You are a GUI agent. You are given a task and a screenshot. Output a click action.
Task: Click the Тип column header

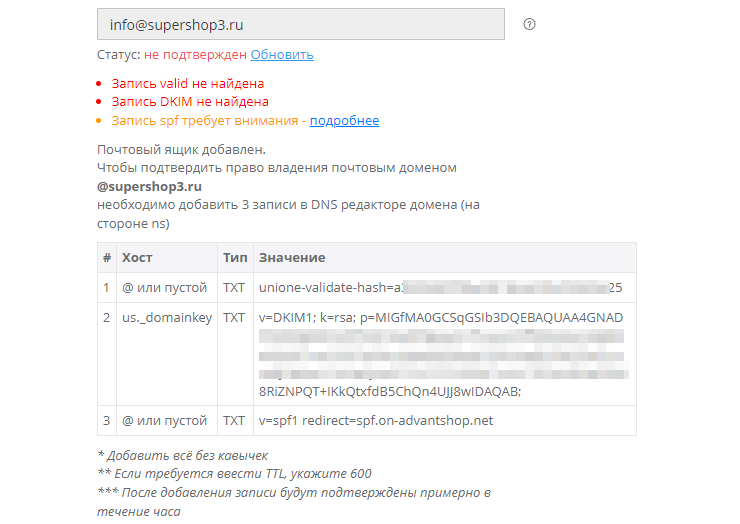pos(234,258)
